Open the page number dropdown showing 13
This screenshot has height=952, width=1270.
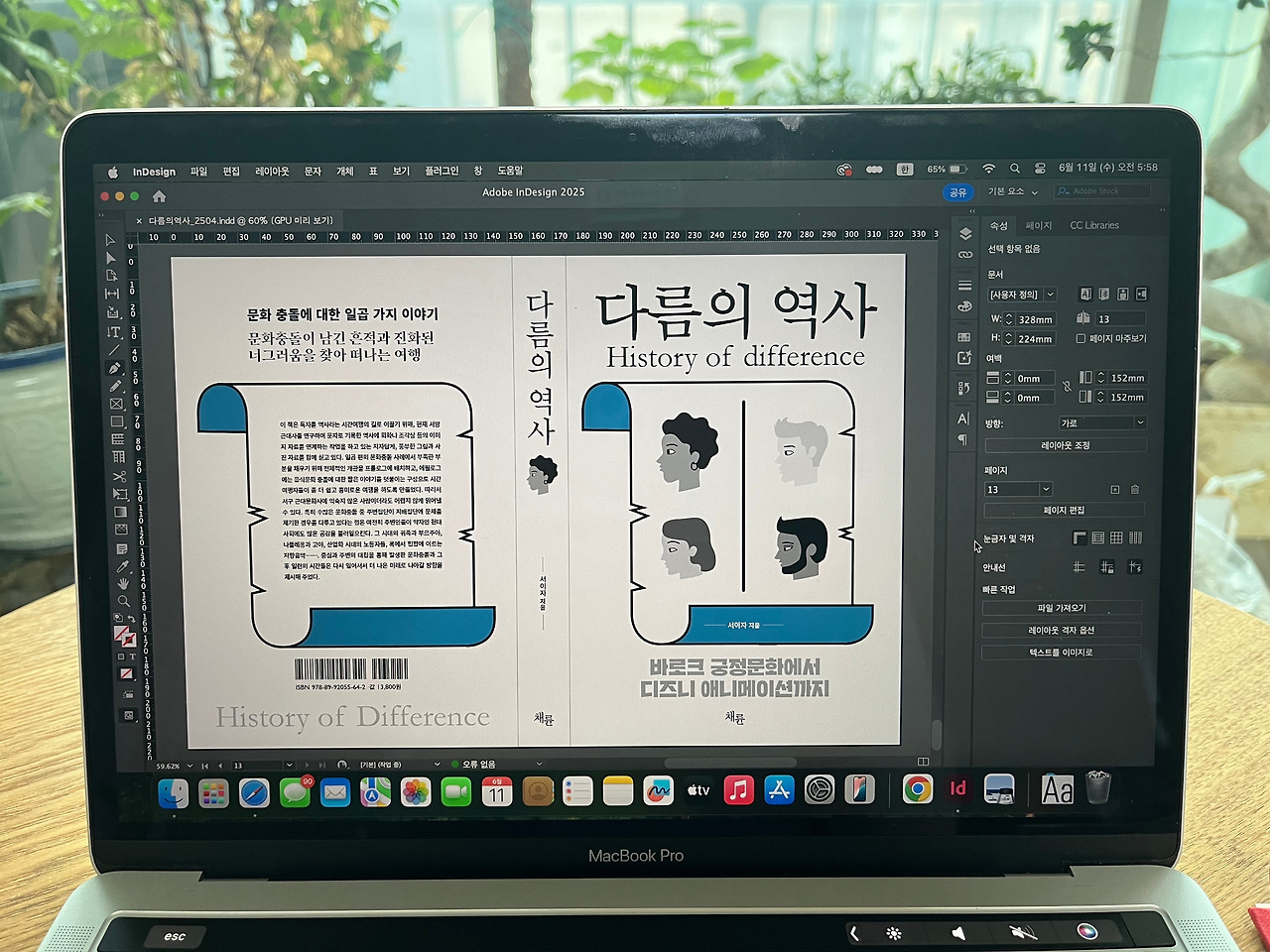click(1017, 489)
